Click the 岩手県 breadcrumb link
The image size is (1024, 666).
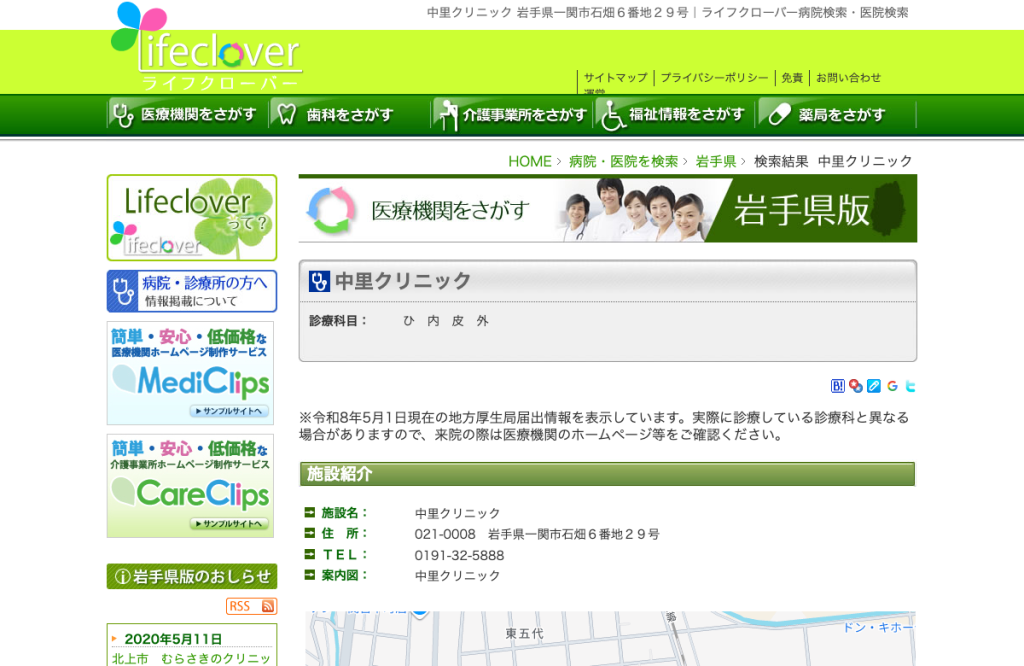click(716, 161)
